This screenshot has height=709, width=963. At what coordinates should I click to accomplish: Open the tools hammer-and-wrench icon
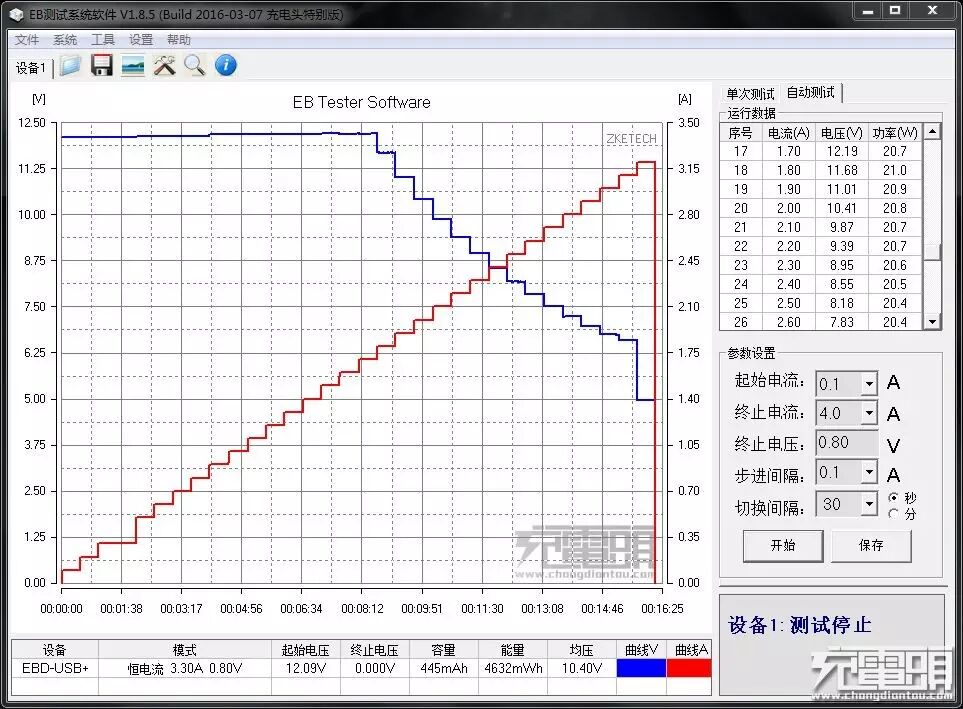point(164,65)
